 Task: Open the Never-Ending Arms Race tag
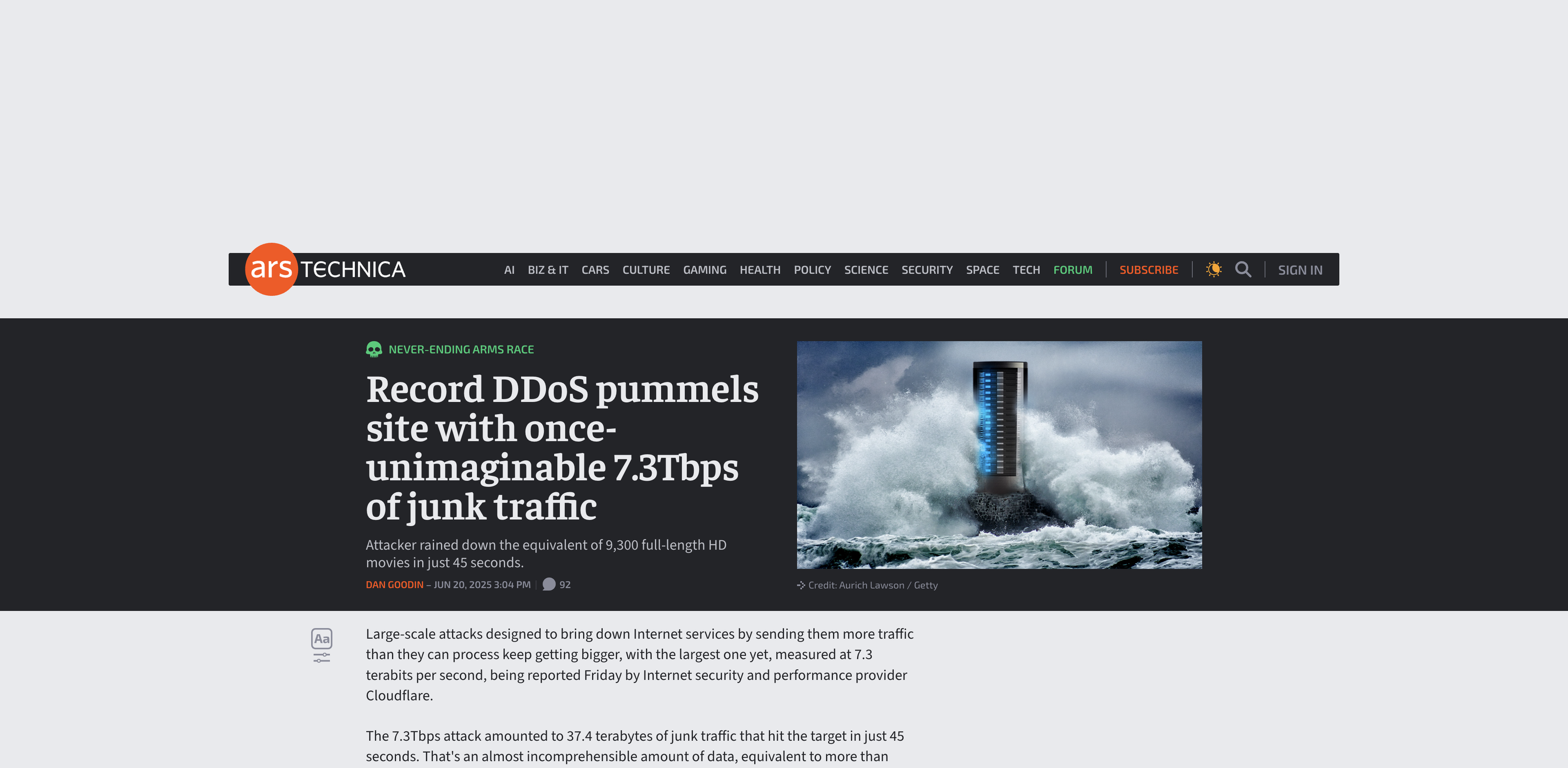[461, 350]
